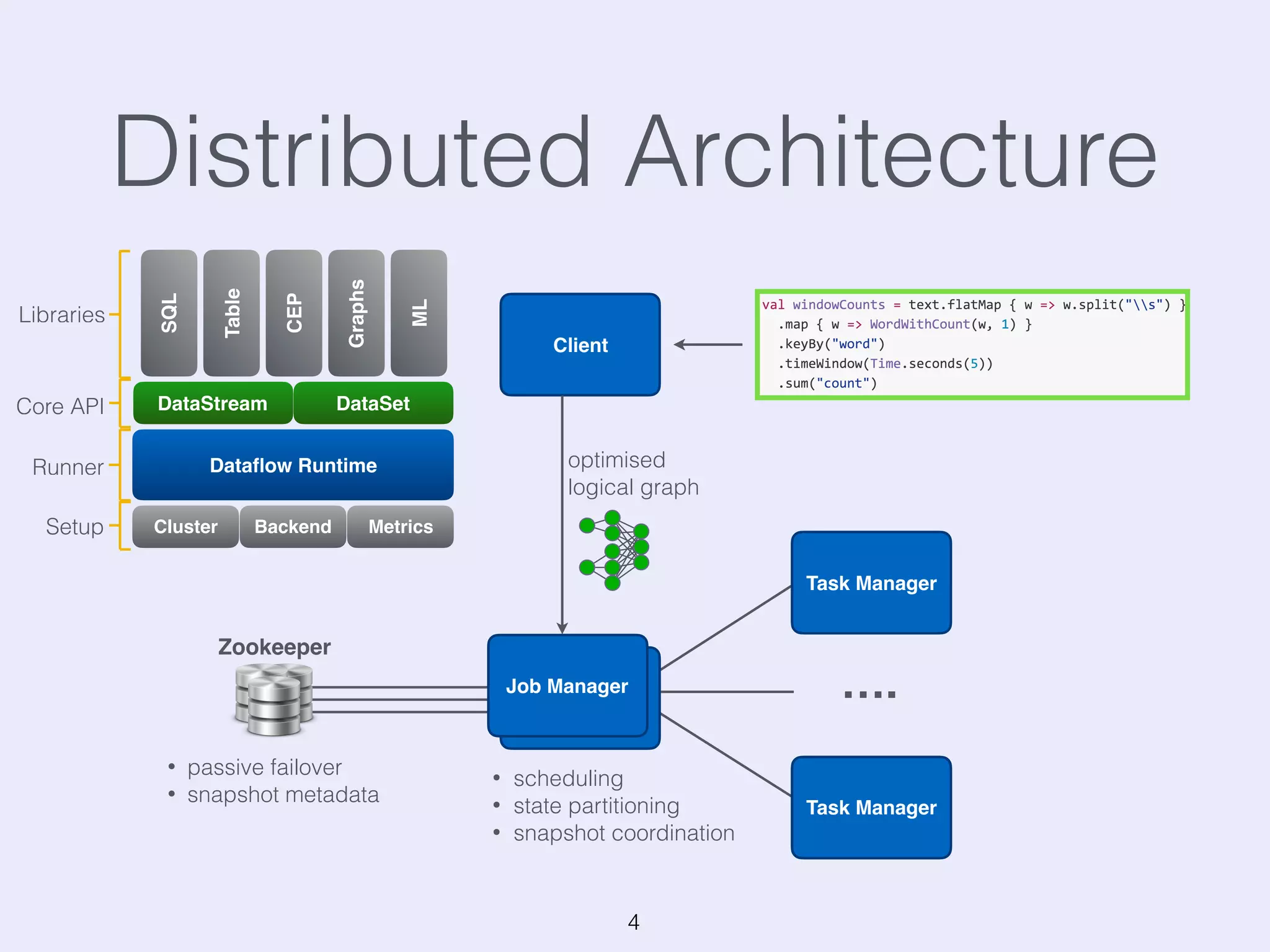Viewport: 1270px width, 952px height.
Task: Click the lower Task Manager box
Action: (871, 807)
